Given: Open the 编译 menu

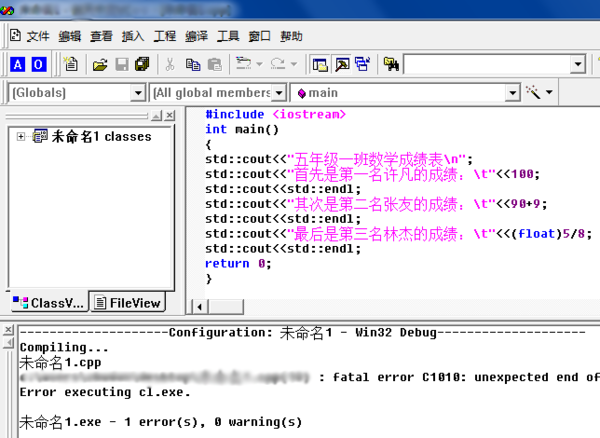Looking at the screenshot, I should point(196,36).
